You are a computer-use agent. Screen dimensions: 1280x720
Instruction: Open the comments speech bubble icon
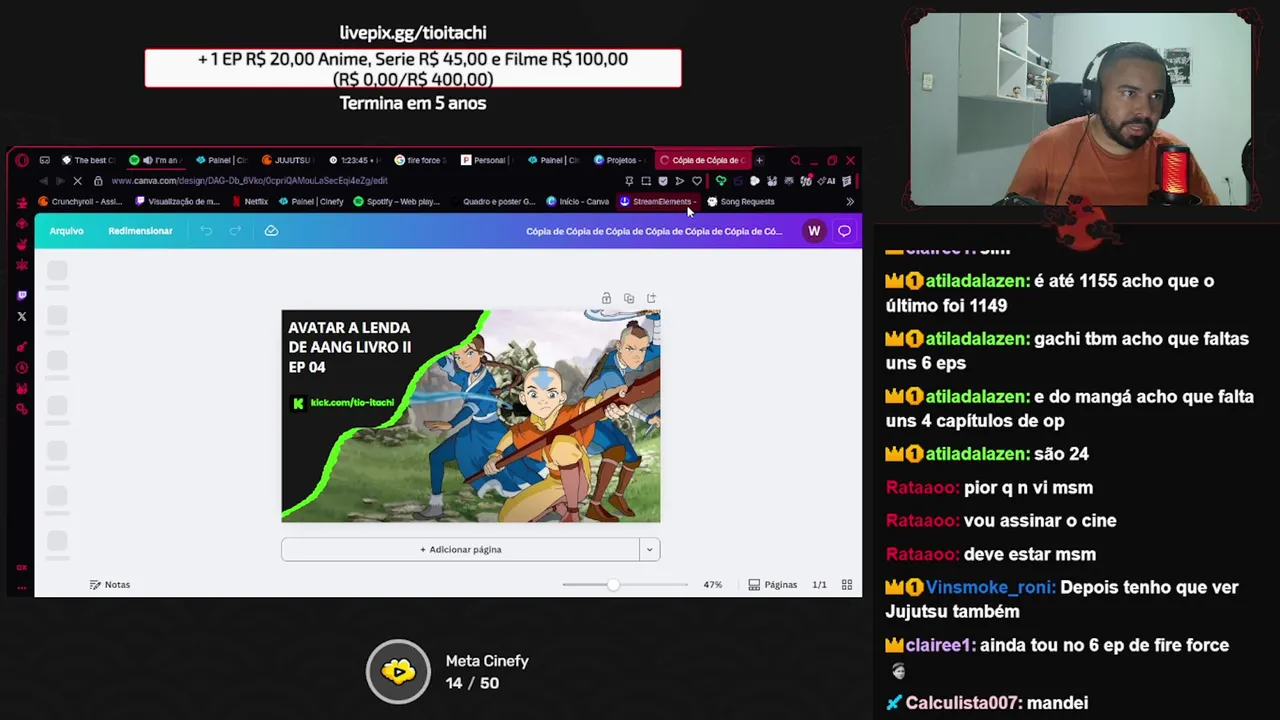click(844, 231)
